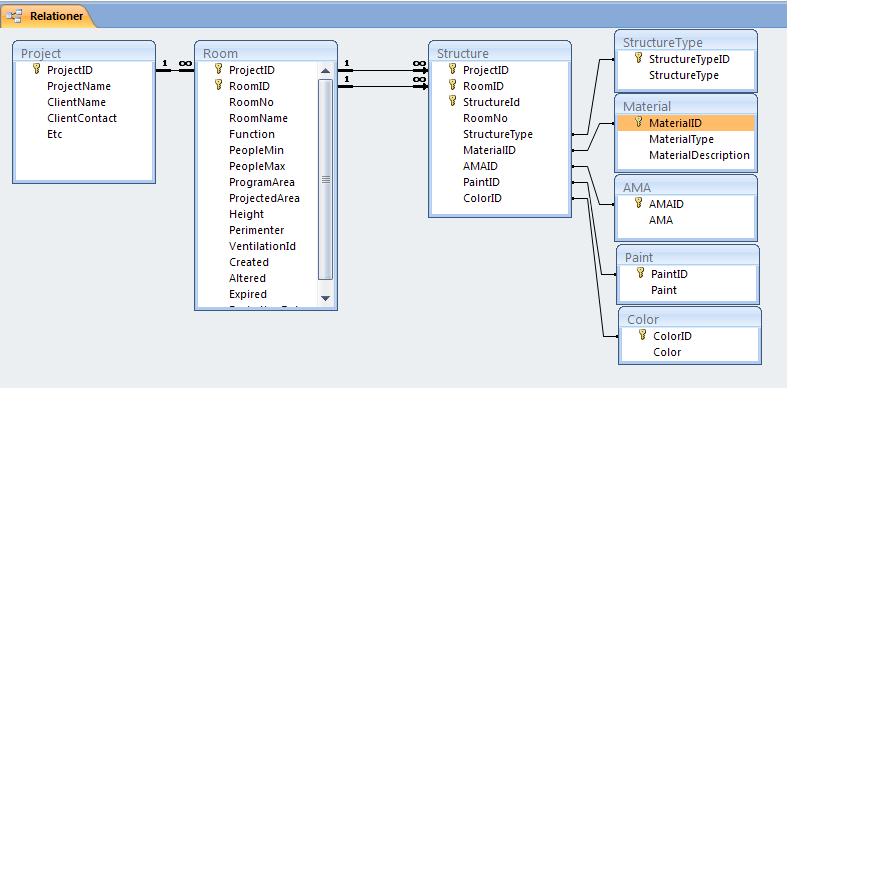Select Perimenter field in Room table
885x878 pixels.
tap(256, 230)
